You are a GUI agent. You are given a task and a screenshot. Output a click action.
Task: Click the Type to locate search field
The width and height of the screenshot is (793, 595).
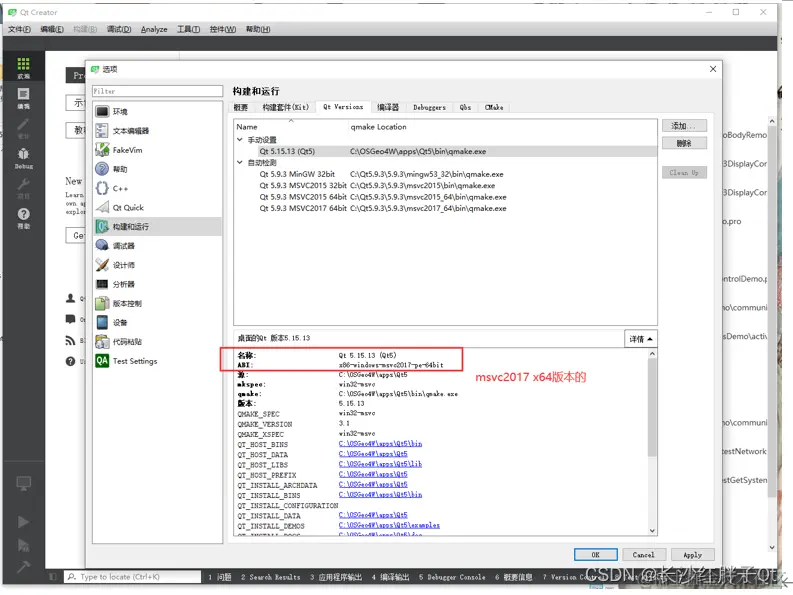coord(133,577)
